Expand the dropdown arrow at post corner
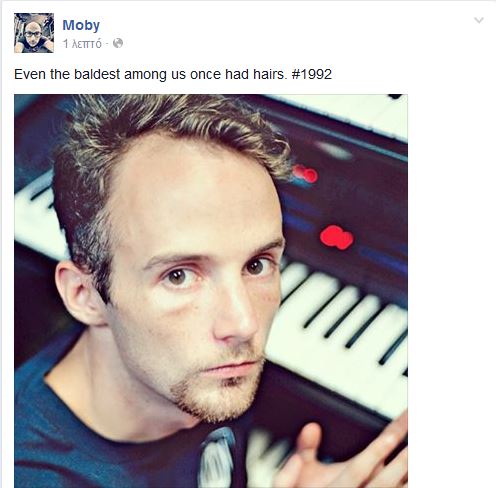Viewport: 496px width, 488px height. 479,20
